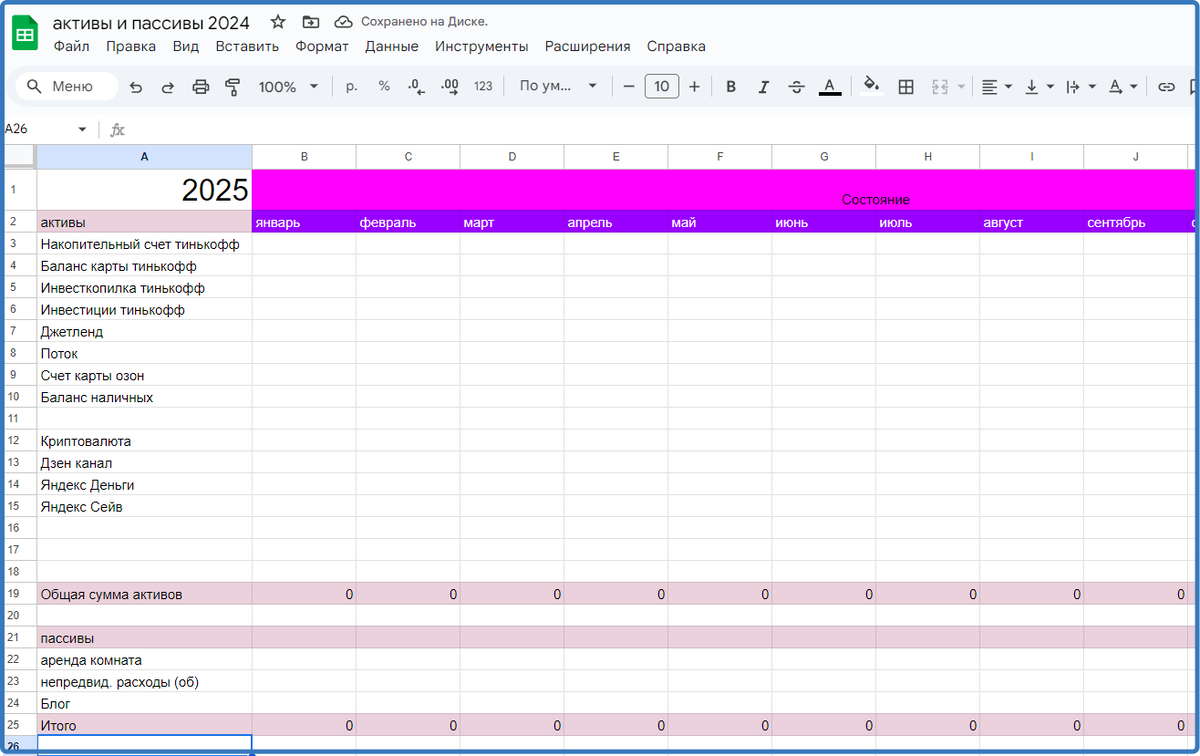Click the document title активы и пассивы 2024

click(151, 22)
